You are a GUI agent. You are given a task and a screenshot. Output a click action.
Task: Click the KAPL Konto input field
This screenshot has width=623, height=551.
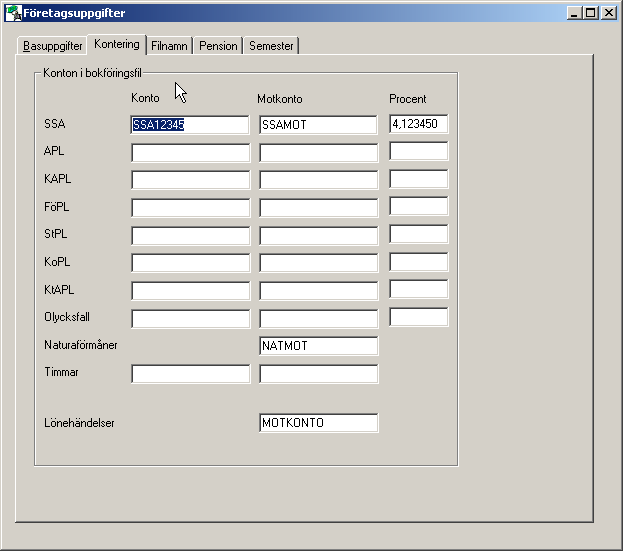(190, 180)
